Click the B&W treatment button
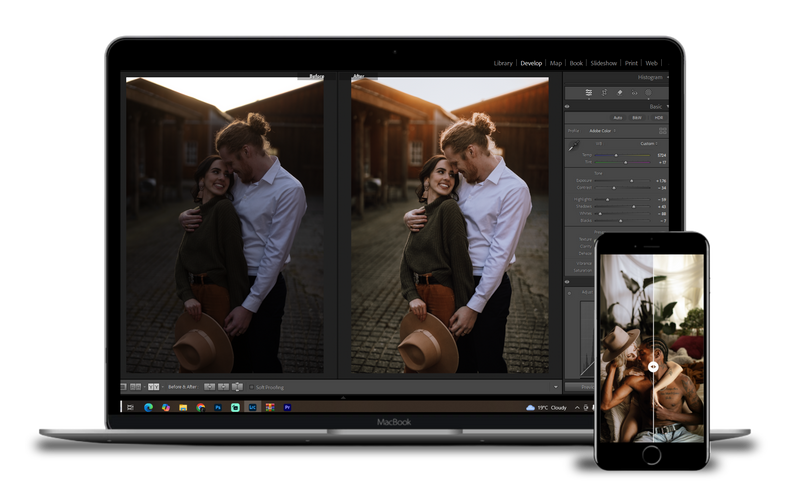The height and width of the screenshot is (500, 800). (x=637, y=118)
